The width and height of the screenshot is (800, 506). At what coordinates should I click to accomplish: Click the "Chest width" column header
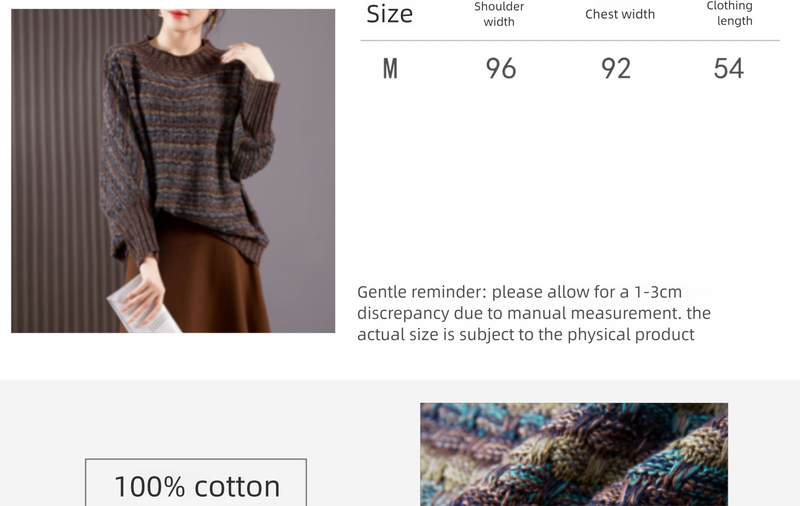620,14
